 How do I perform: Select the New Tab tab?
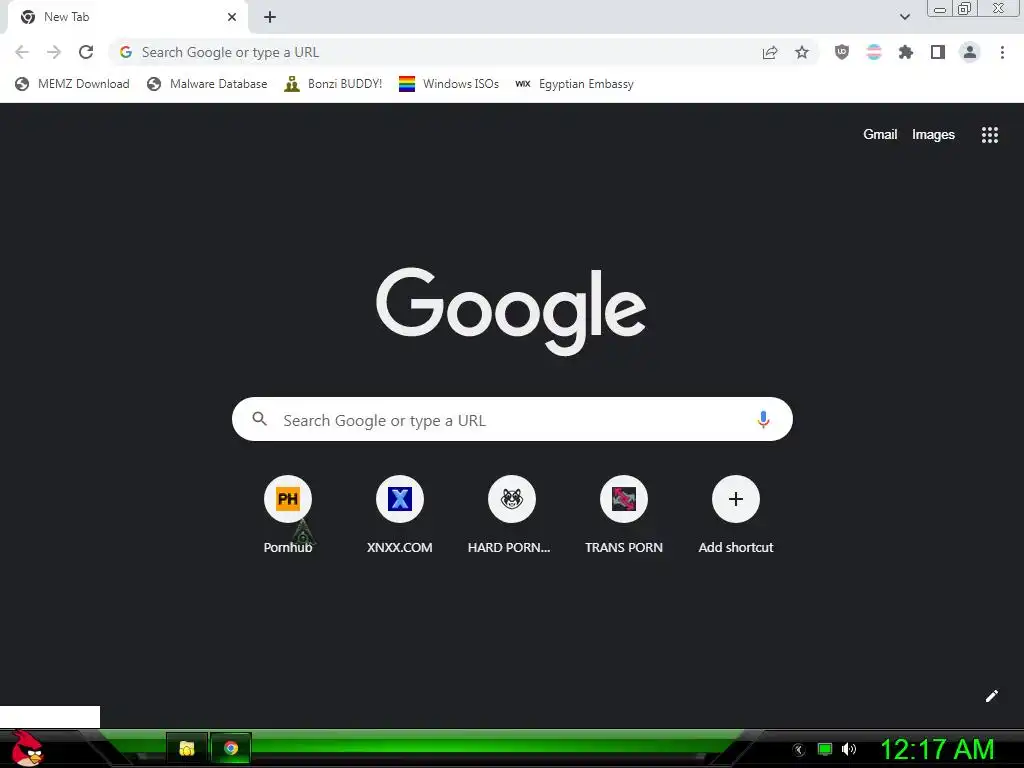(127, 17)
